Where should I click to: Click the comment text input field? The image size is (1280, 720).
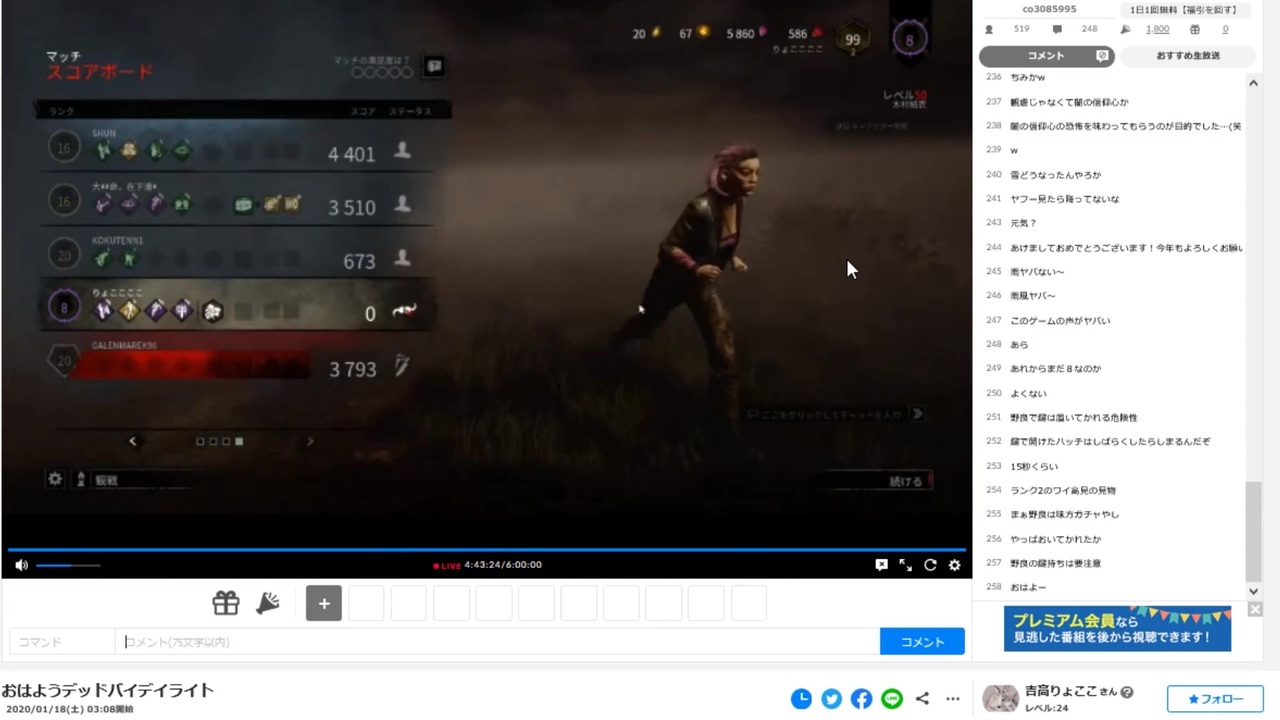point(498,642)
